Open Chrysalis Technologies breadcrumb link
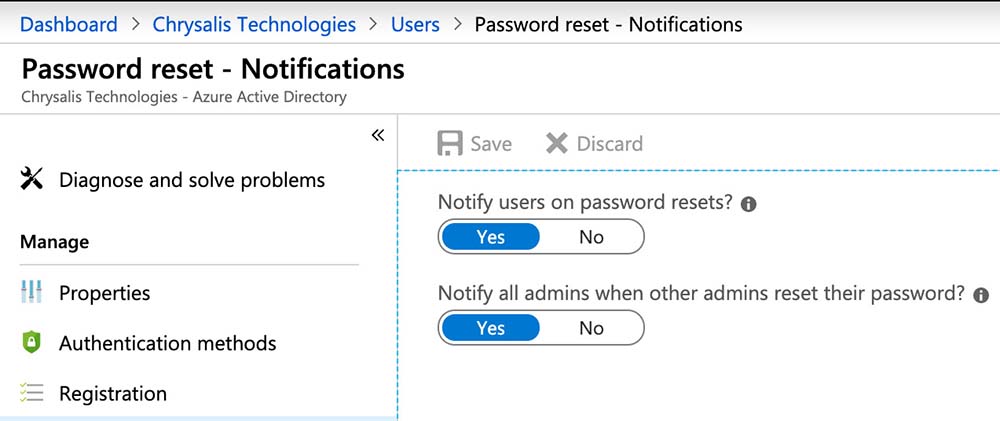This screenshot has height=421, width=1000. point(254,24)
